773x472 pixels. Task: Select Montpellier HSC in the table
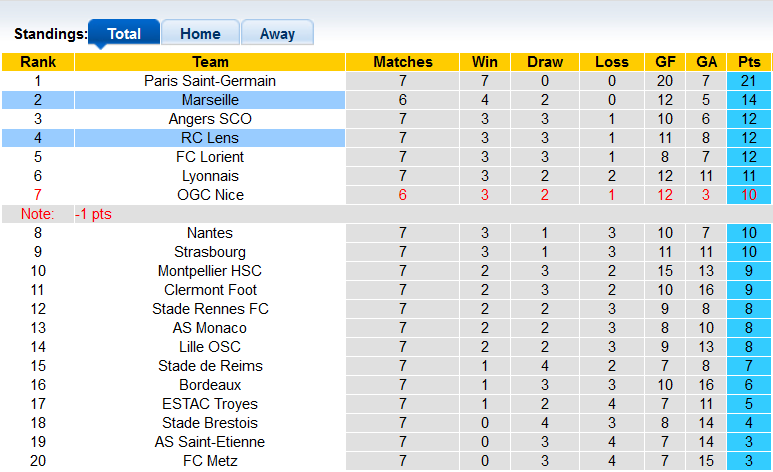click(x=210, y=271)
